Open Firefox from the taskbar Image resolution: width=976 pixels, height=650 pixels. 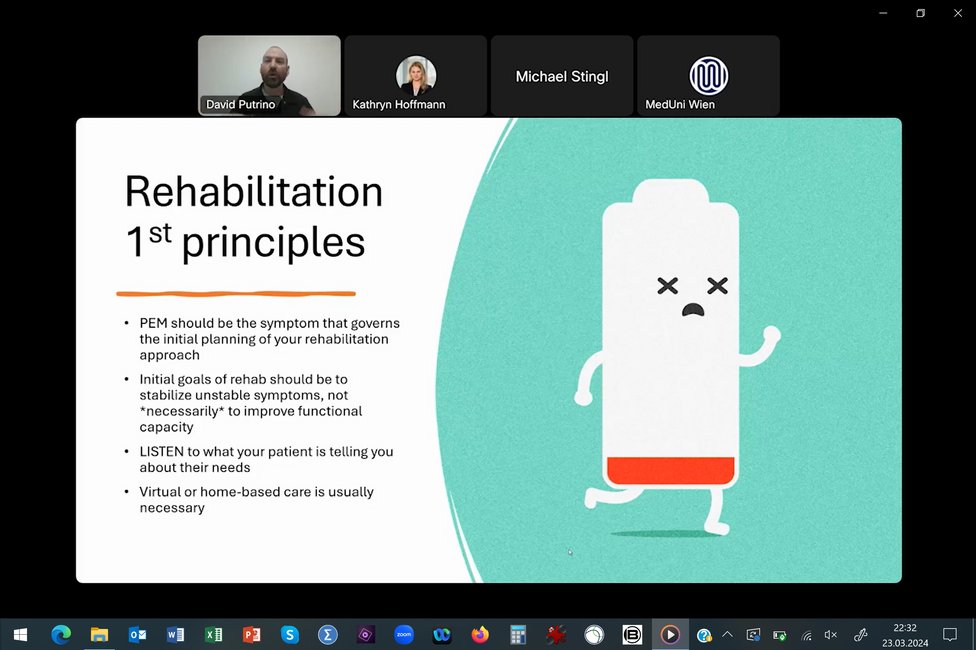coord(480,634)
